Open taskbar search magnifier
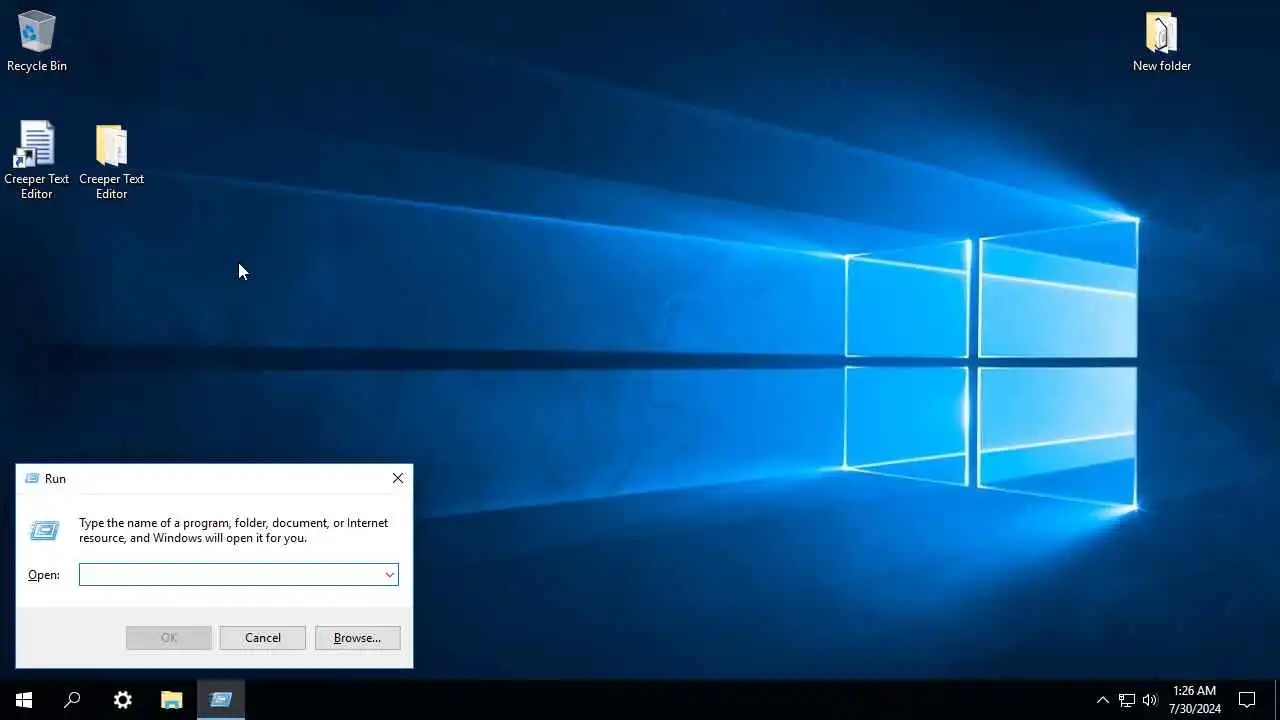This screenshot has height=720, width=1280. 72,700
